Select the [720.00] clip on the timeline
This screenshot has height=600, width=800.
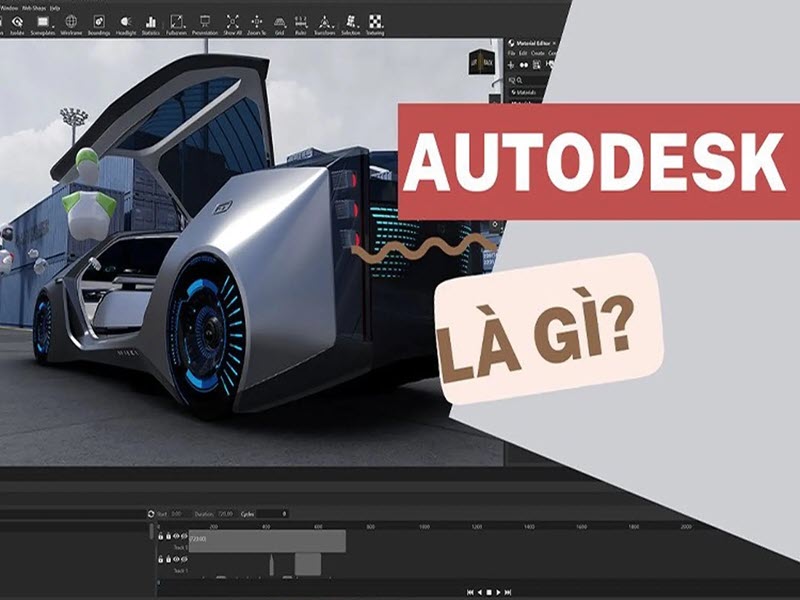click(x=267, y=541)
